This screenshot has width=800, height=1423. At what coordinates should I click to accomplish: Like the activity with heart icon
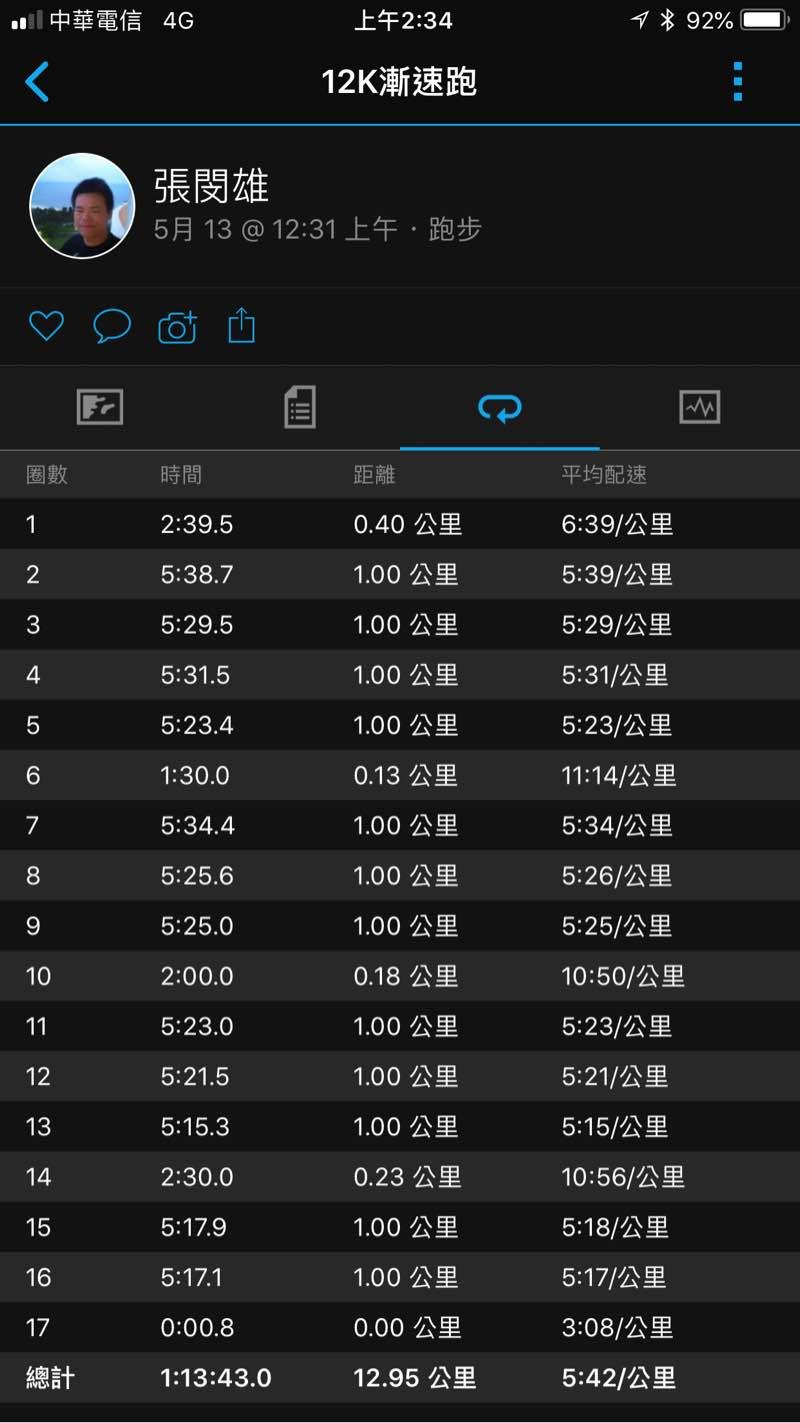coord(46,326)
